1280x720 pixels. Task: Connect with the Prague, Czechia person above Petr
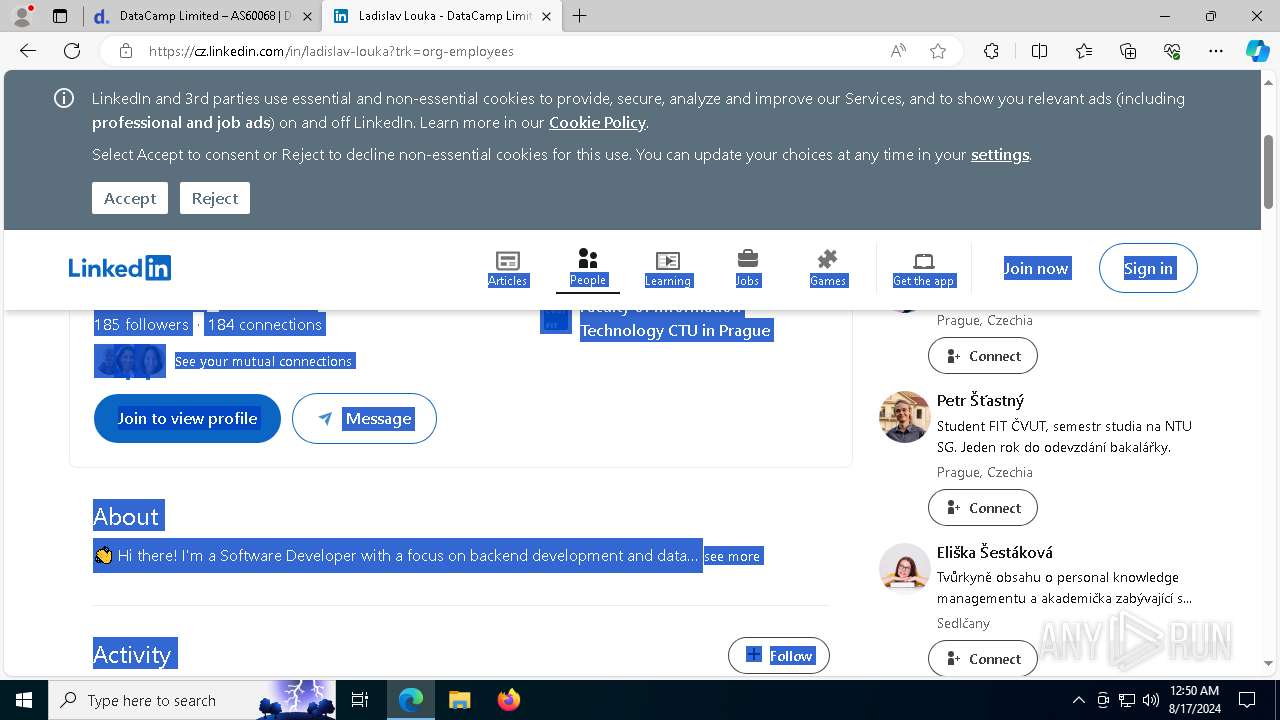point(983,355)
